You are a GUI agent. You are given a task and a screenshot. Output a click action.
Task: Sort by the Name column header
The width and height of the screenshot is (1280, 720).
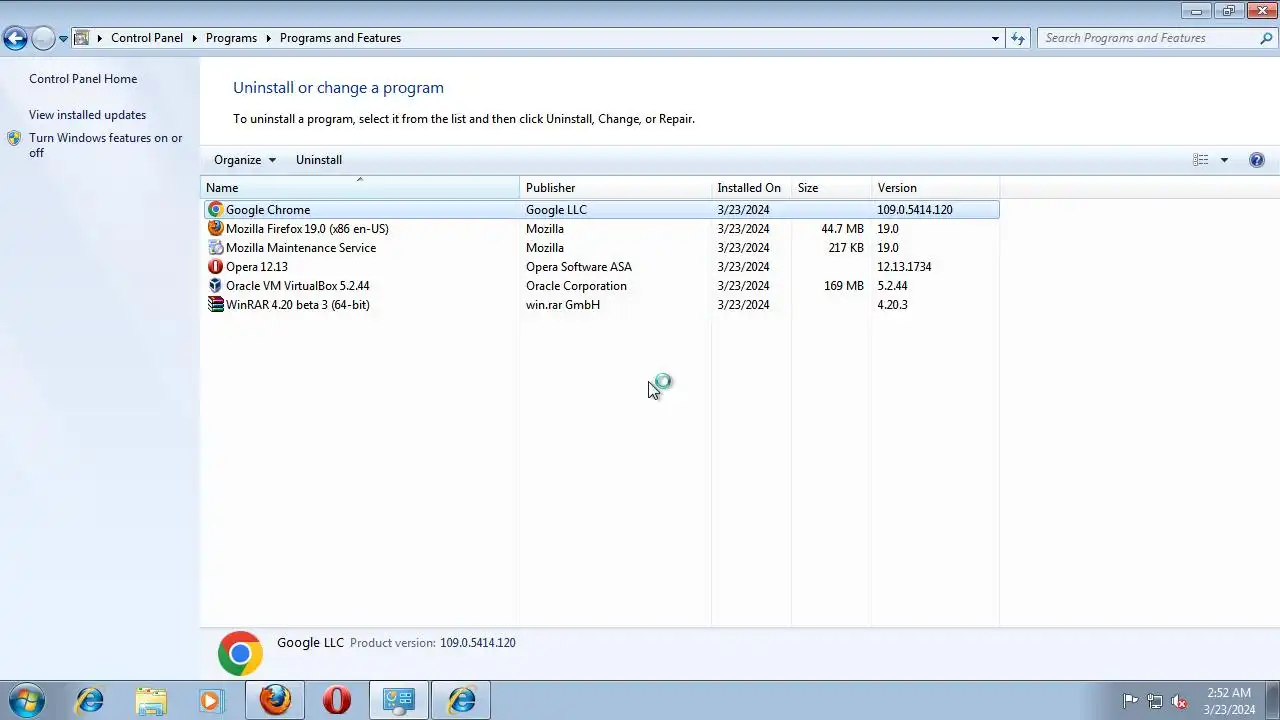point(360,188)
